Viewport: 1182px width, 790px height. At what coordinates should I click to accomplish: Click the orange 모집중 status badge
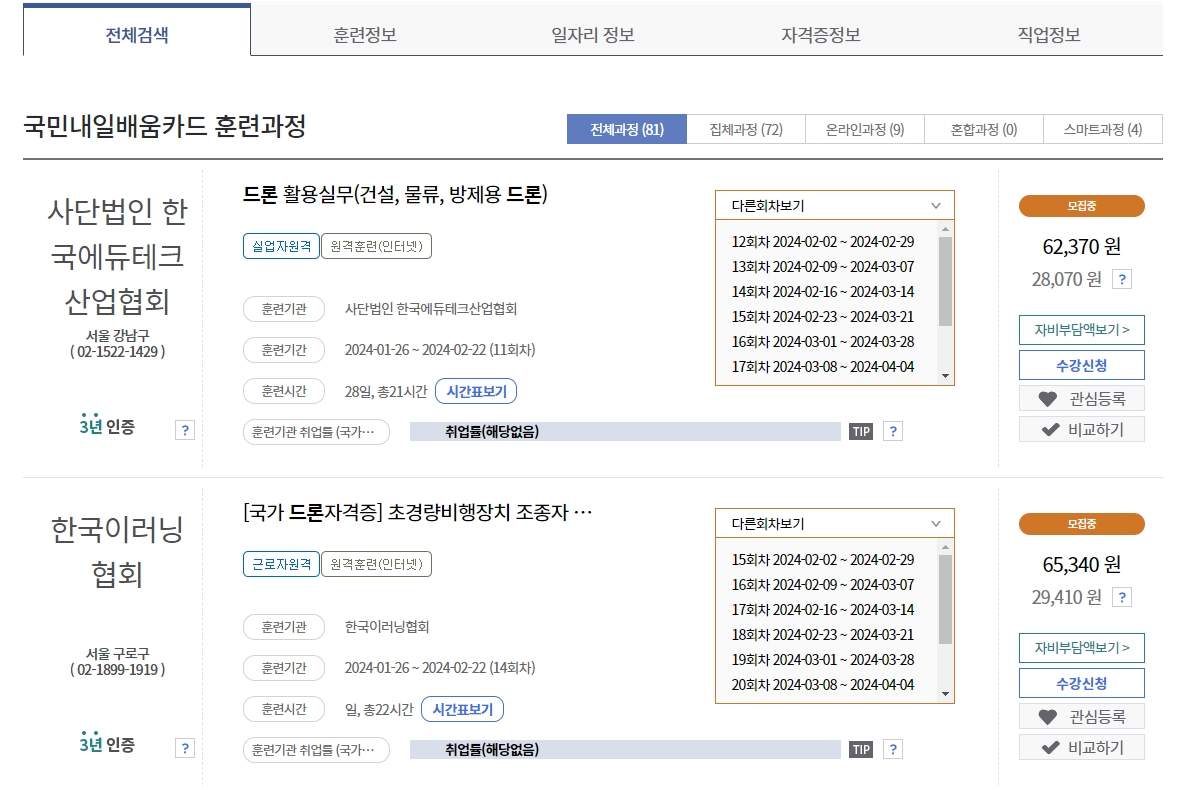[1081, 205]
